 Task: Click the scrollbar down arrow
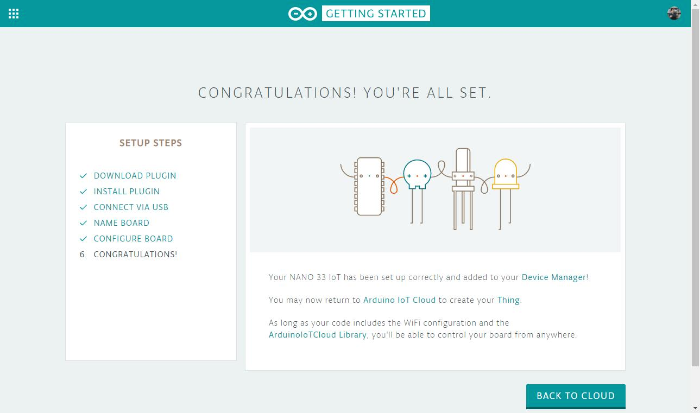[x=696, y=408]
